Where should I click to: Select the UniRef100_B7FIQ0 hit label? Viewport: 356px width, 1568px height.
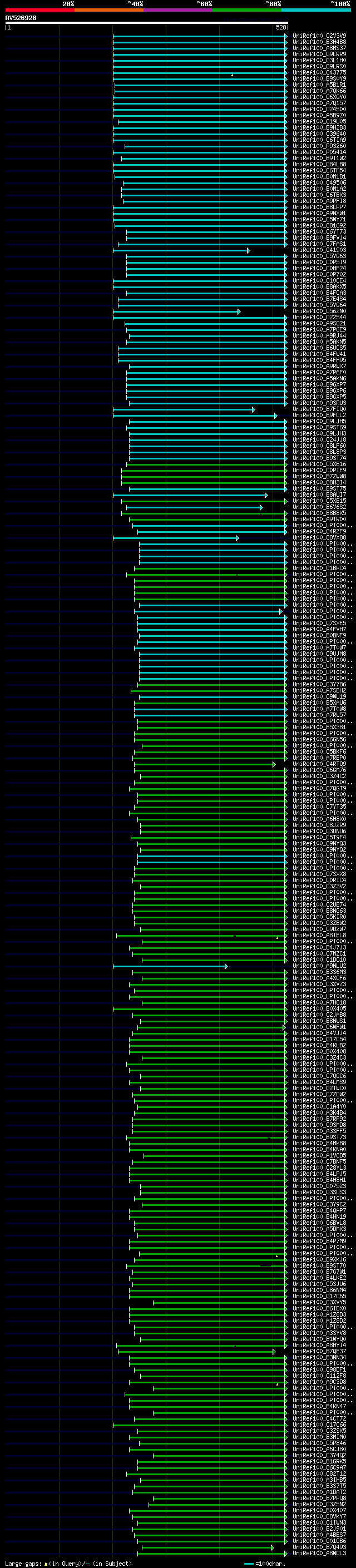click(319, 409)
